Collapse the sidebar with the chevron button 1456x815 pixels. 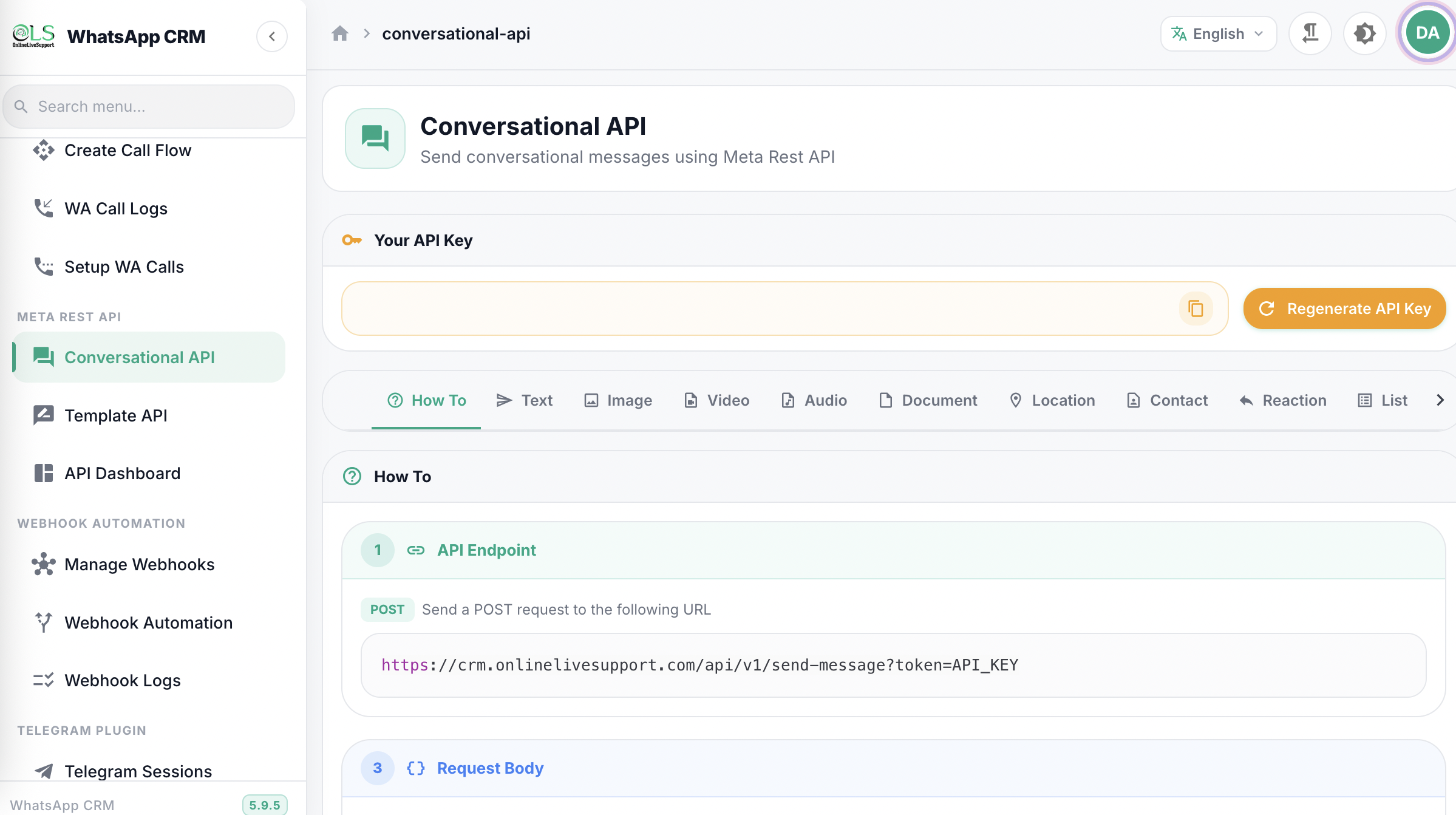tap(271, 36)
